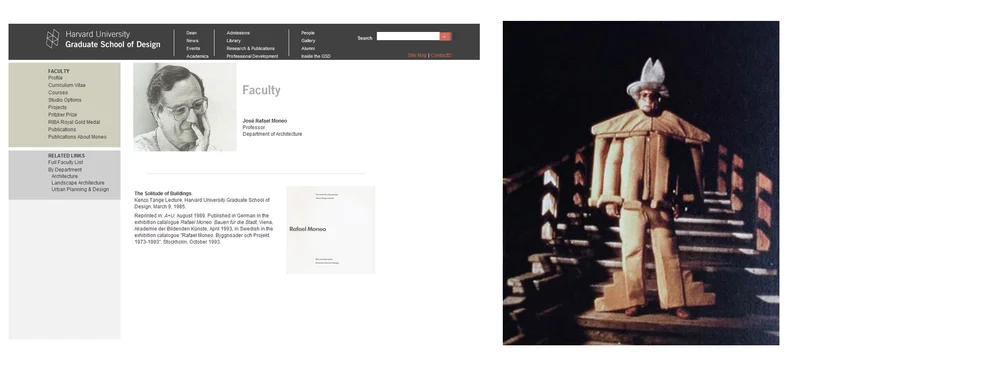The width and height of the screenshot is (1000, 384).
Task: Click the Rafael Moneo book cover thumbnail
Action: pyautogui.click(x=330, y=230)
